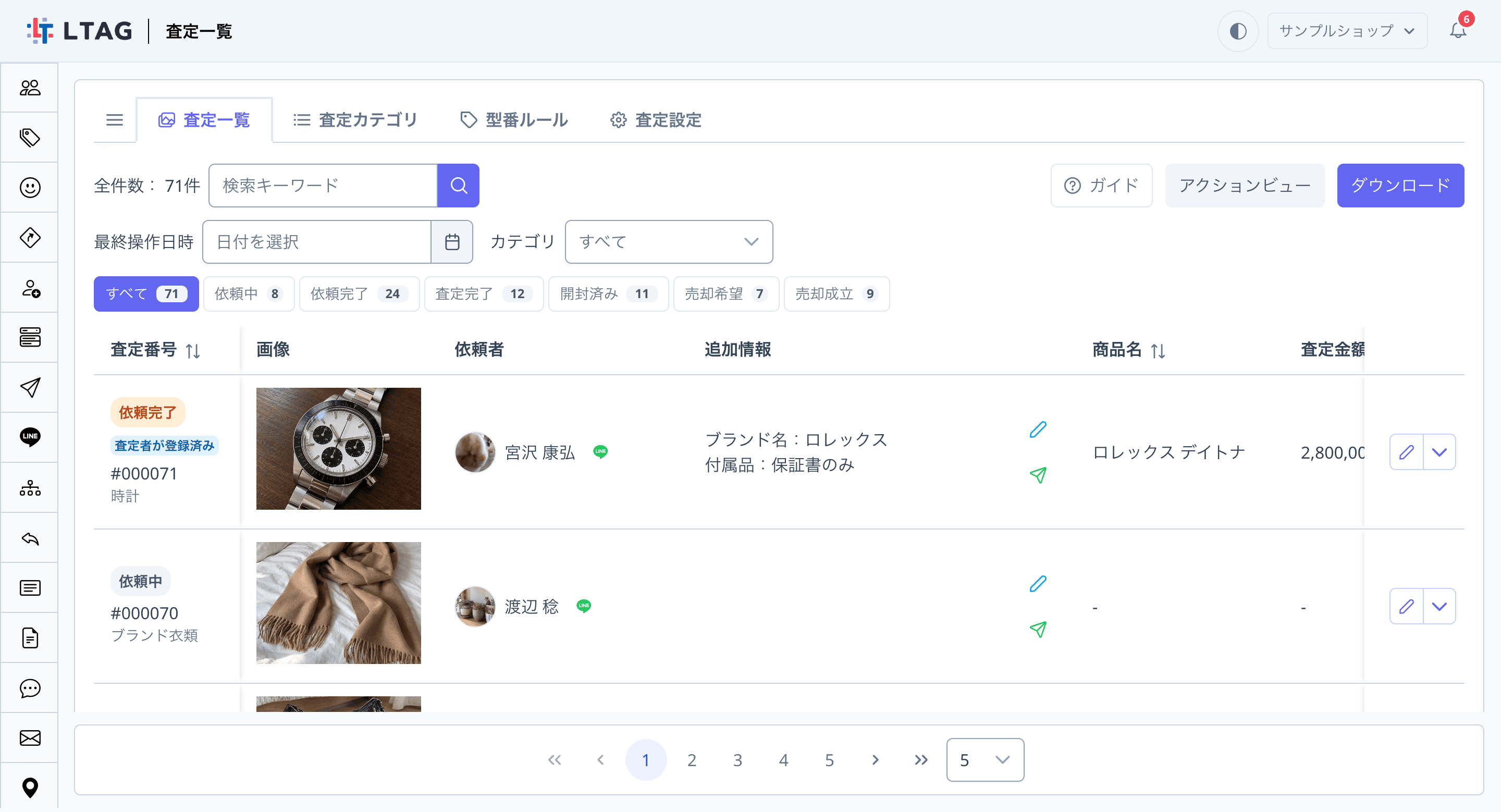
Task: Filter by 開封済み 11 status
Action: coord(608,293)
